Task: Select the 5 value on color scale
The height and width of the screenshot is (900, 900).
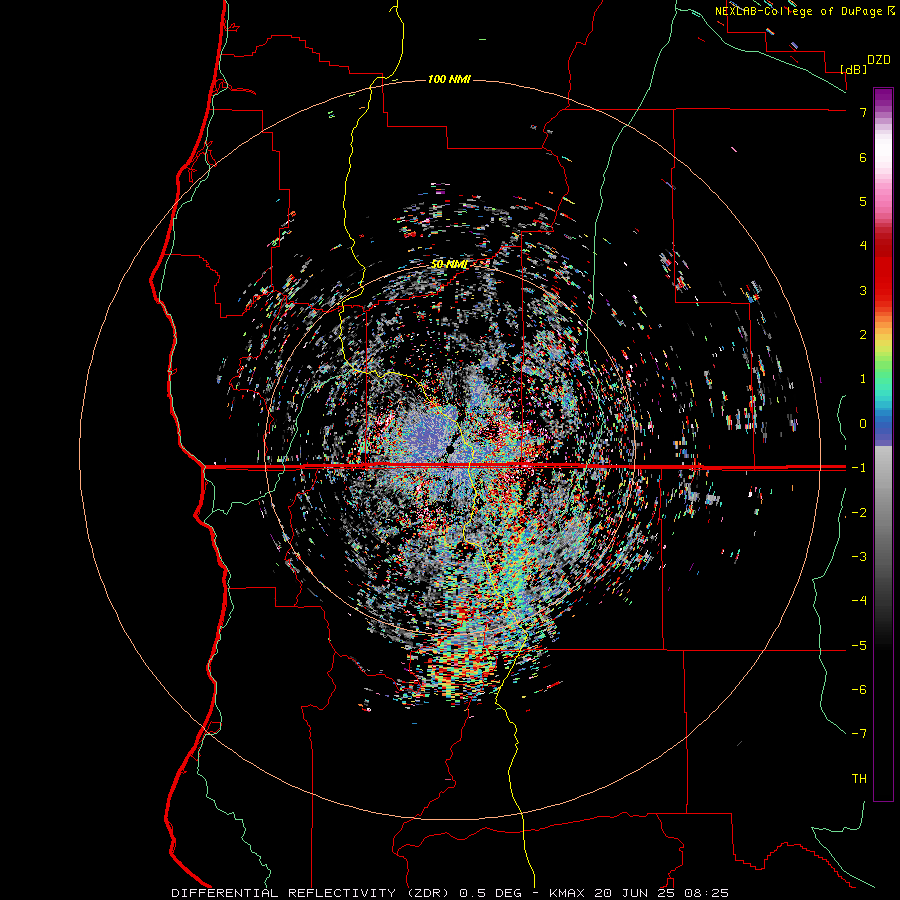Action: tap(863, 201)
